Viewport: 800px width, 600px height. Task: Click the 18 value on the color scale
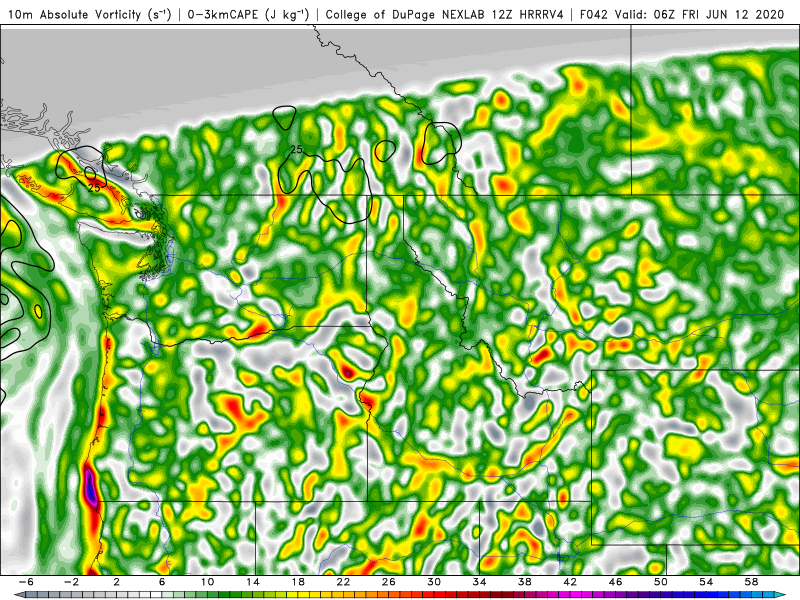[298, 582]
